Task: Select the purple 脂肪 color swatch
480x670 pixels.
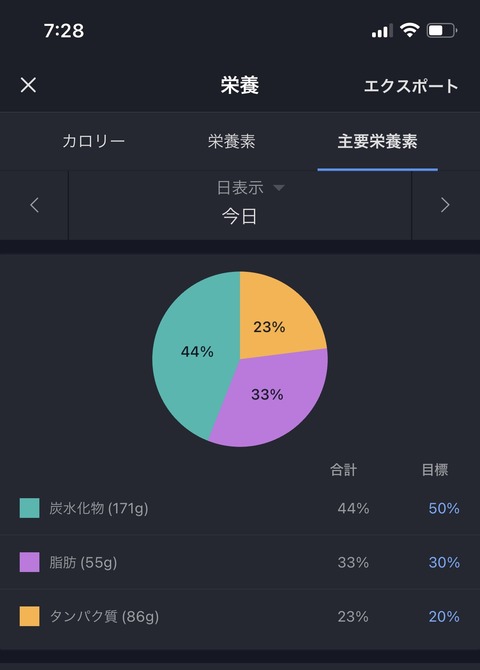Action: 29,562
